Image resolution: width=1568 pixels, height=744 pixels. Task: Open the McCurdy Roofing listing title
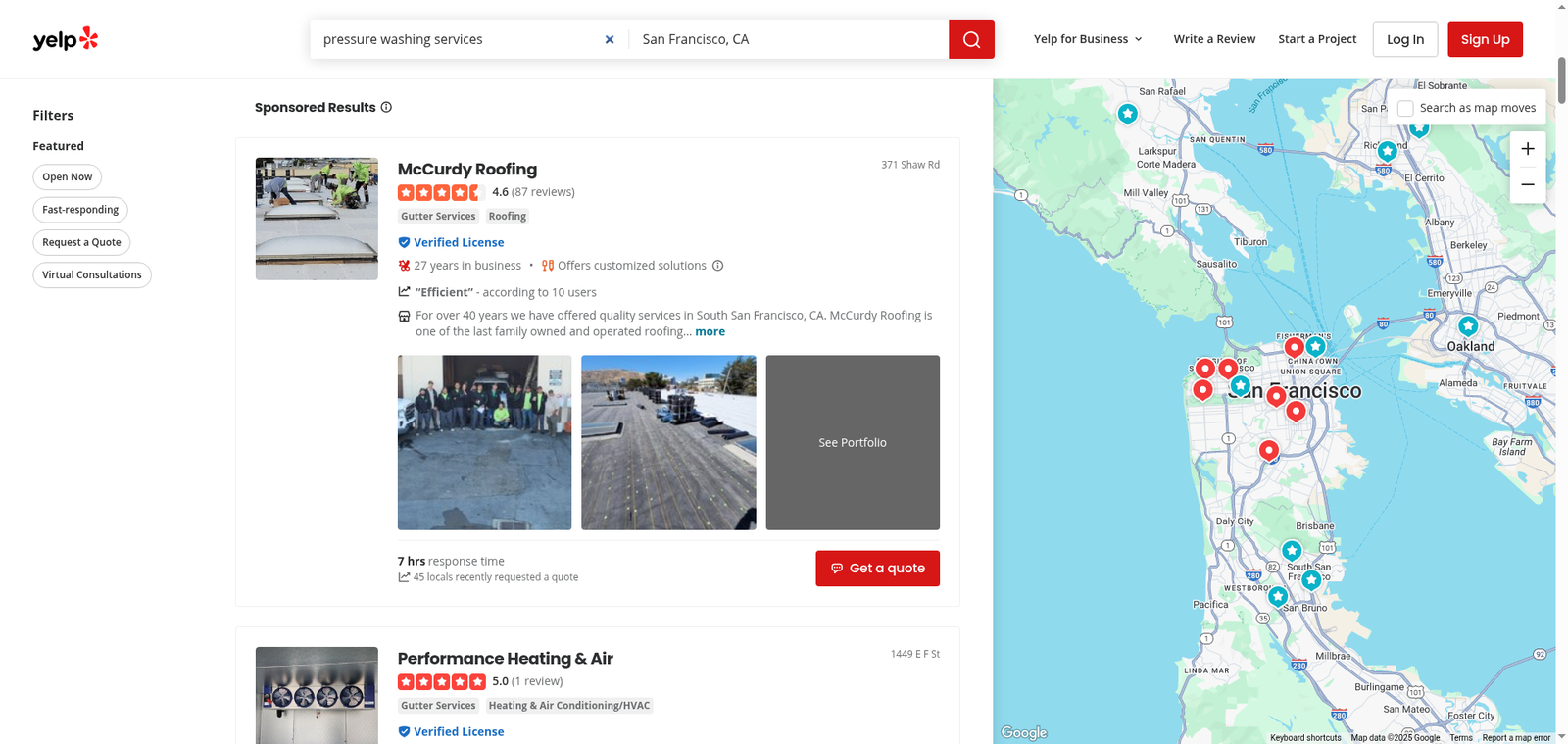(467, 169)
